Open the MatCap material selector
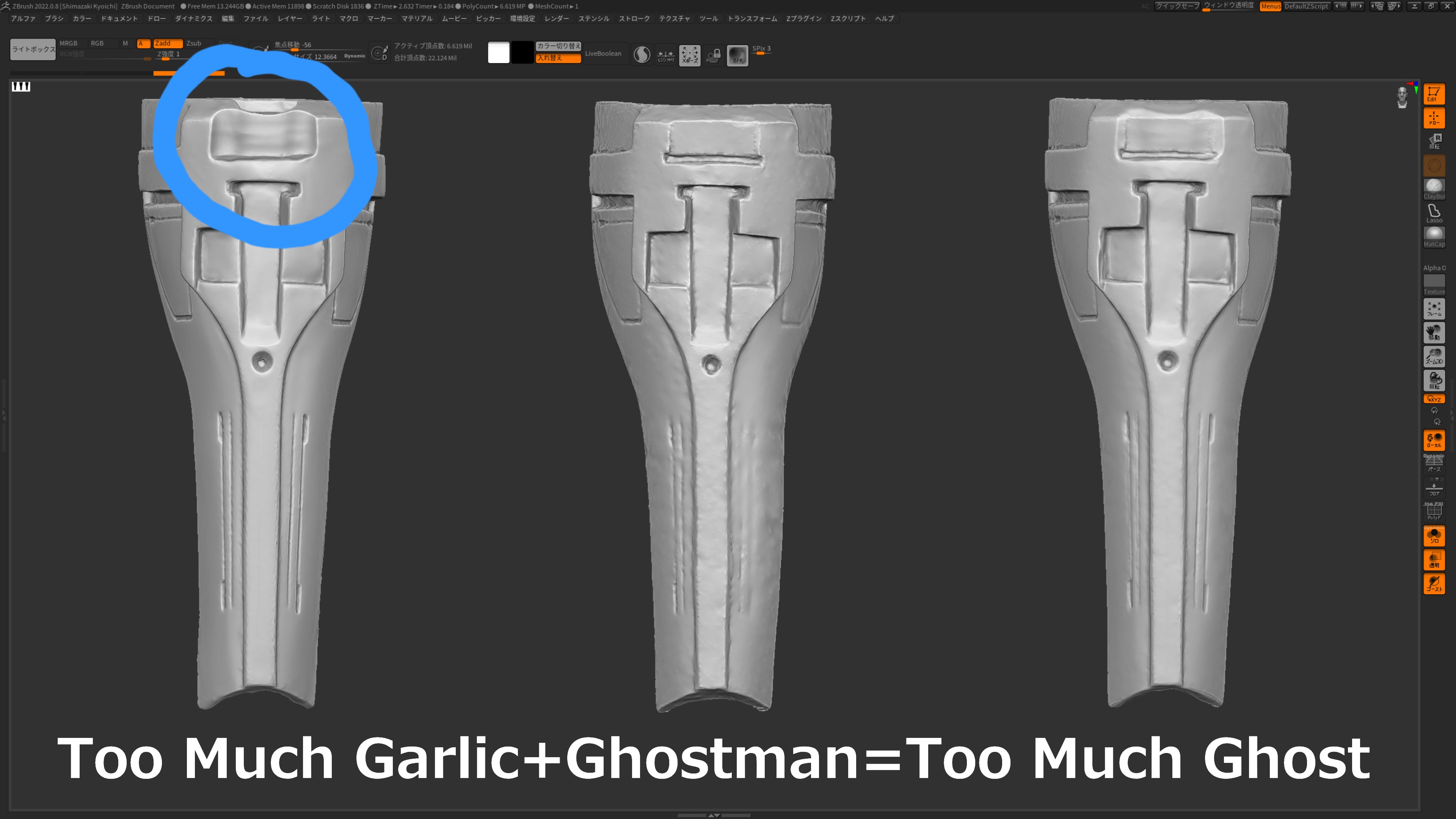The width and height of the screenshot is (1456, 819). pyautogui.click(x=1434, y=237)
